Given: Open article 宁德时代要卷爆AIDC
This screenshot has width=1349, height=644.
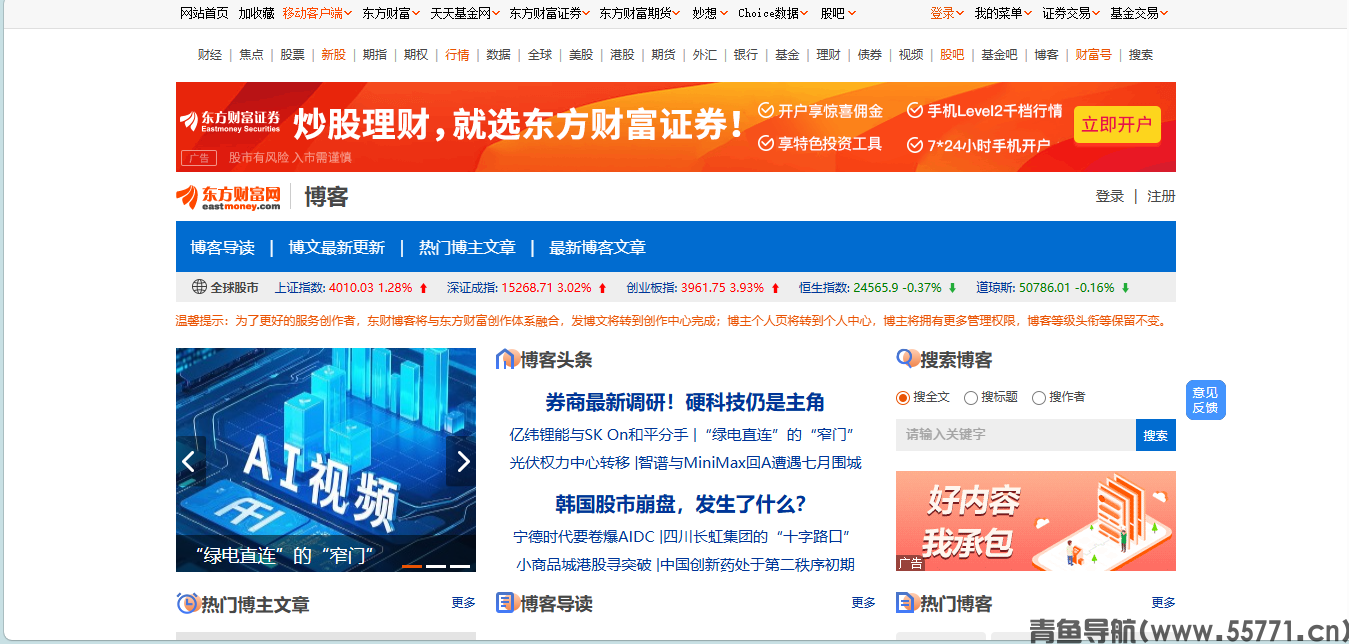Looking at the screenshot, I should (x=584, y=536).
